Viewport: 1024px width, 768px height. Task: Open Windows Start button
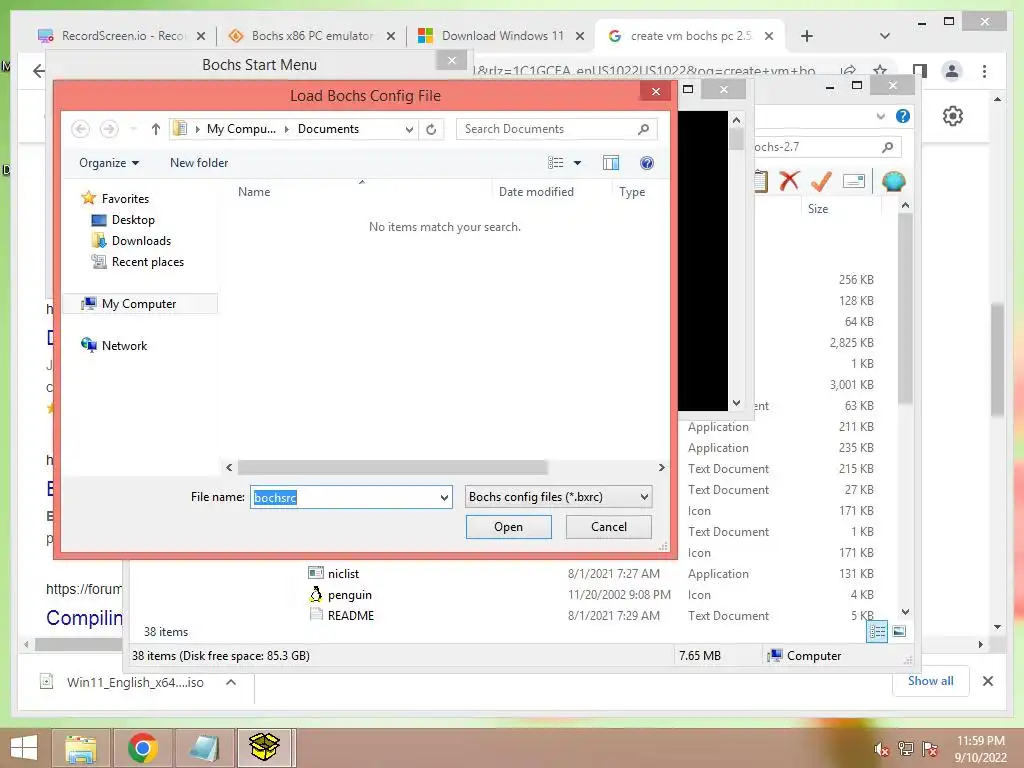(24, 747)
